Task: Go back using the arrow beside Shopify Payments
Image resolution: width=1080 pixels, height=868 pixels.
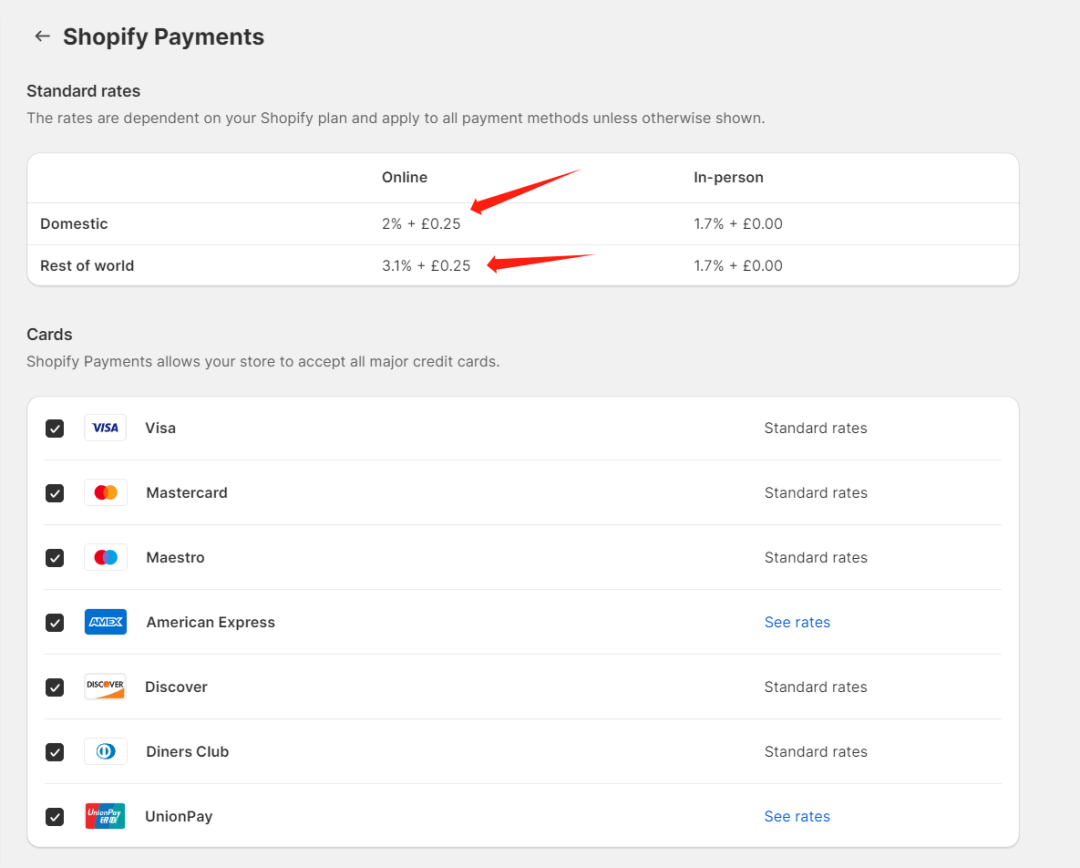Action: click(43, 37)
